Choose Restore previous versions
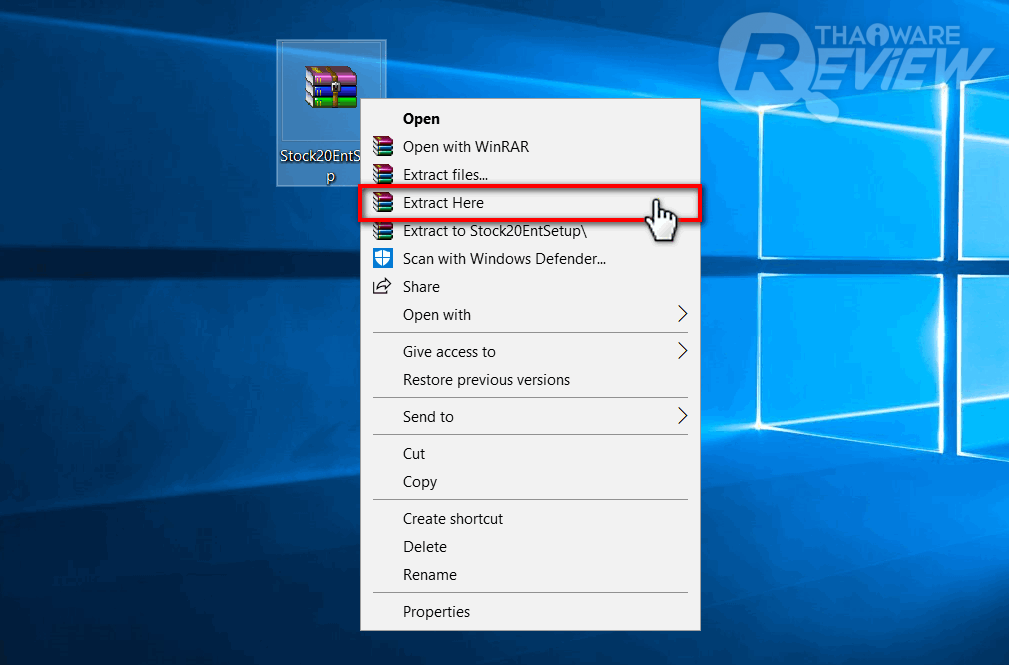 coord(530,380)
